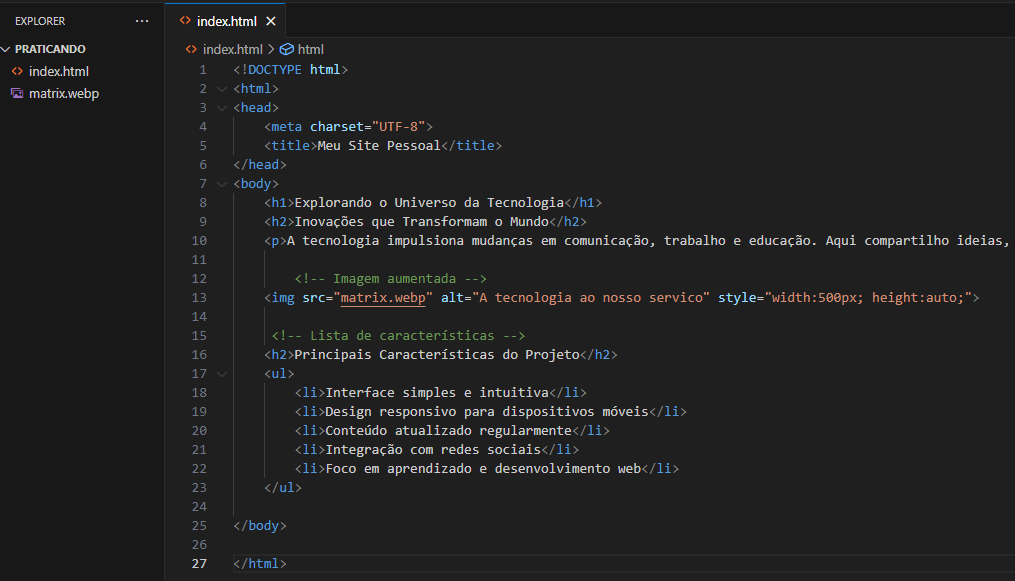Click list item "Design responsivo para dispositivos móveis"
Image resolution: width=1015 pixels, height=581 pixels.
point(487,411)
